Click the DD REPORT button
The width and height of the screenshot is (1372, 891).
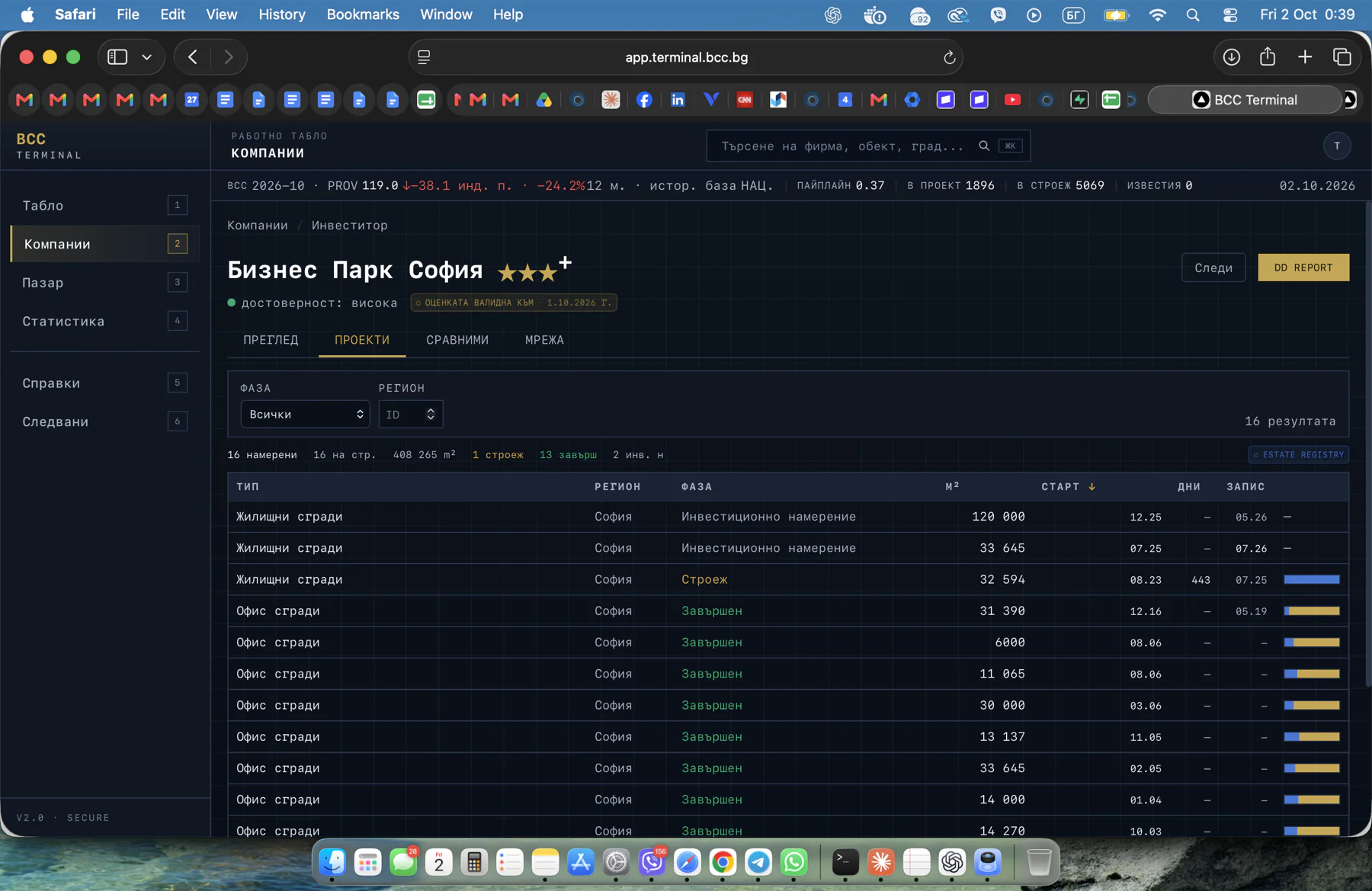1303,268
